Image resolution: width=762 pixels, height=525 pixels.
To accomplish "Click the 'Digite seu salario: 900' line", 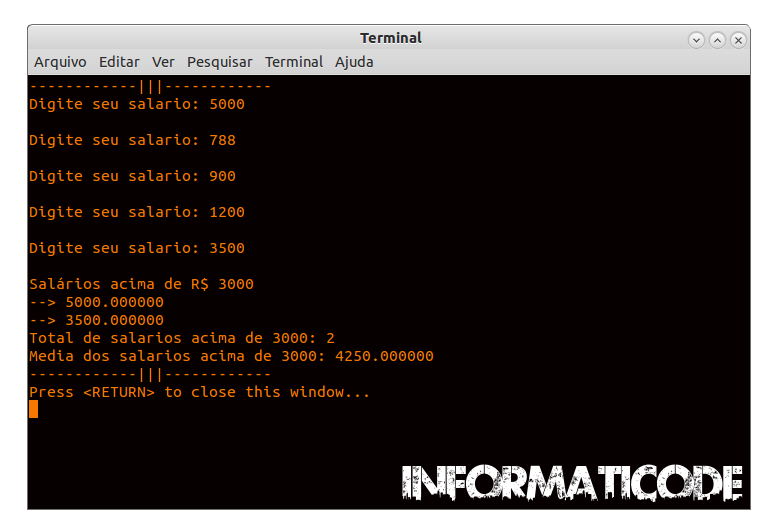I will pos(133,176).
